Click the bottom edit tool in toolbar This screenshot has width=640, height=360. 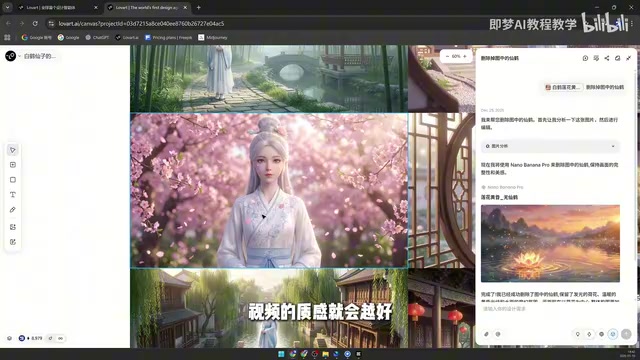tap(13, 242)
